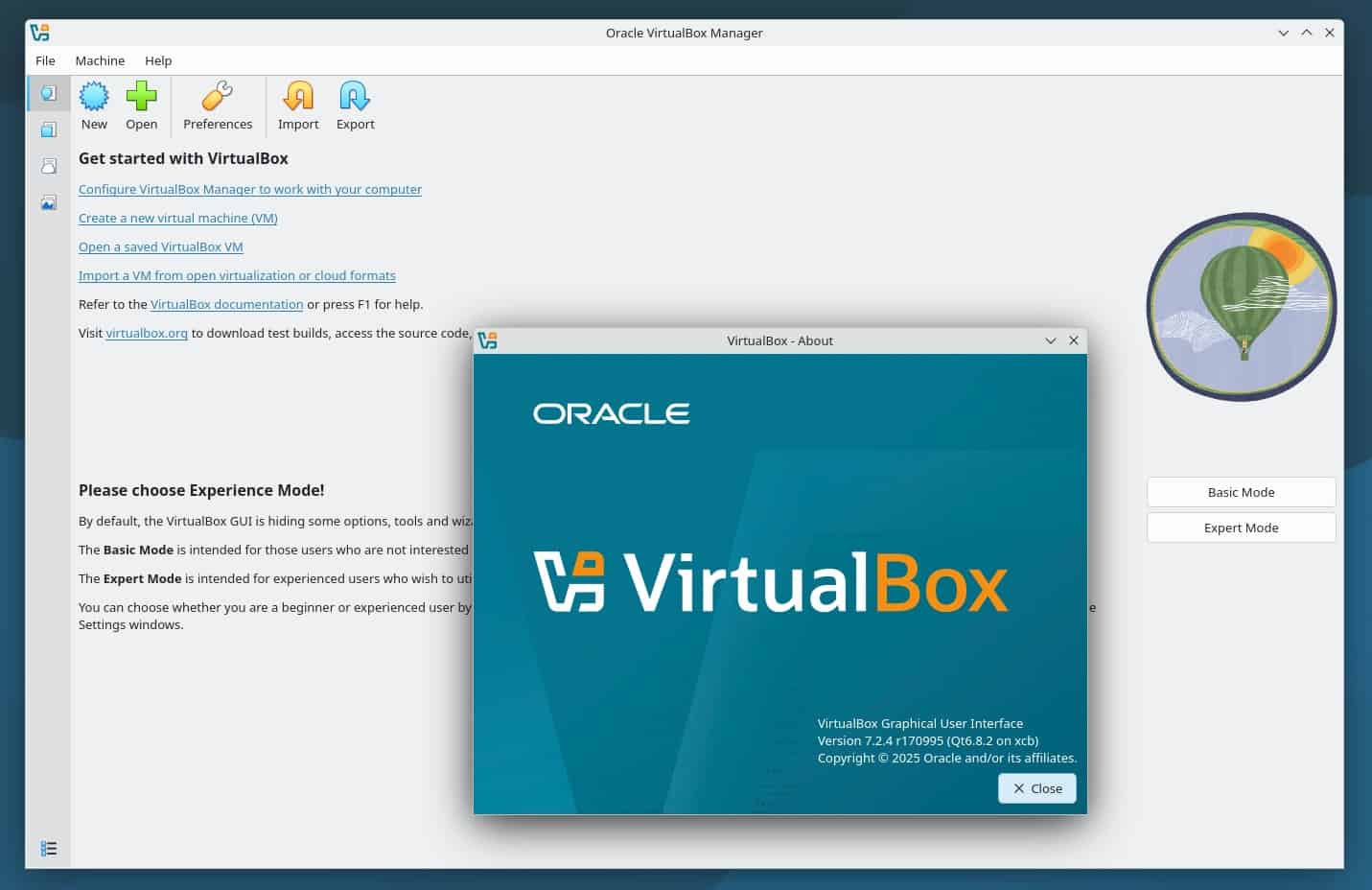The width and height of the screenshot is (1372, 890).
Task: Select the Import appliance toolbar icon
Action: [297, 105]
